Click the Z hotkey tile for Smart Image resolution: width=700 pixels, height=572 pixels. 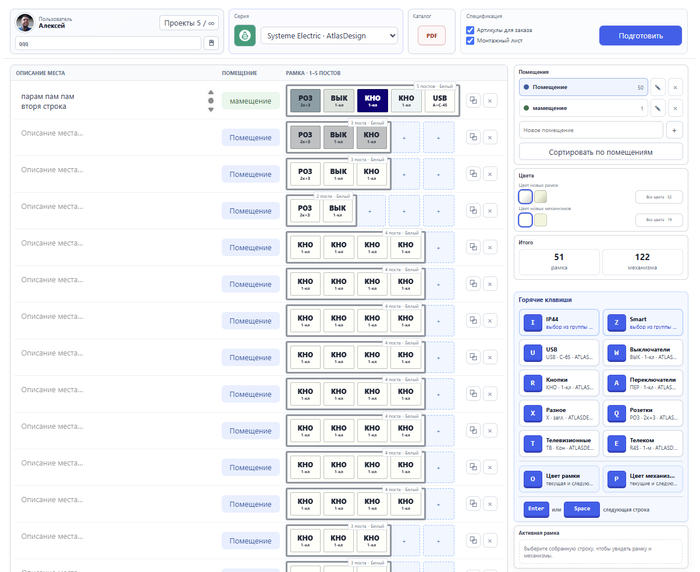643,322
